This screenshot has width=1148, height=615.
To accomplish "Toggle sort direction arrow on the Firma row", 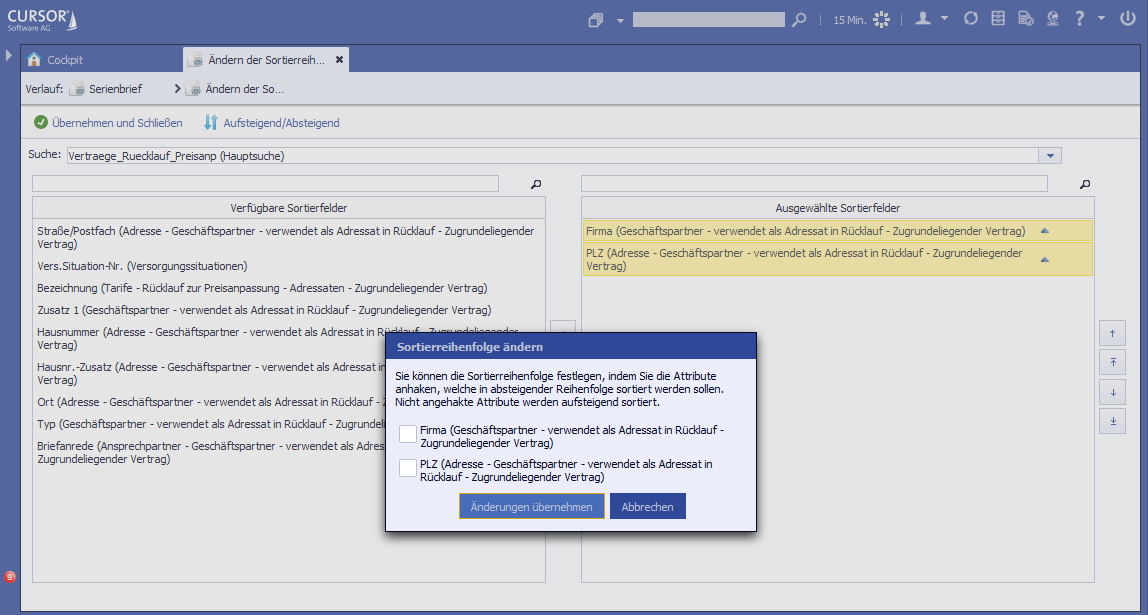I will tap(1045, 231).
